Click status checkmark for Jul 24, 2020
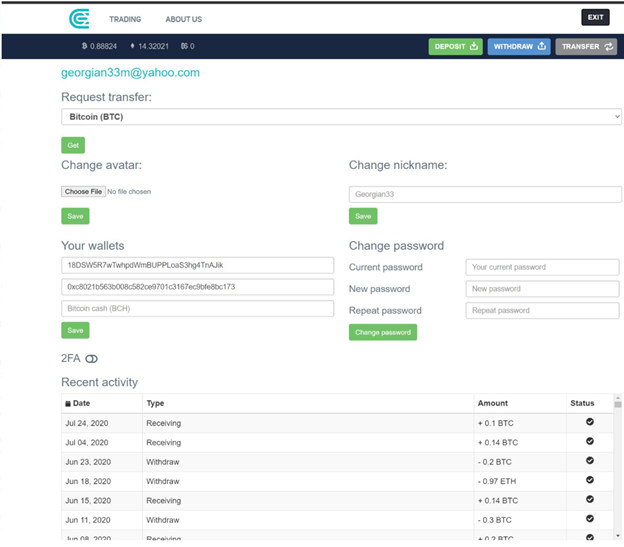 589,422
